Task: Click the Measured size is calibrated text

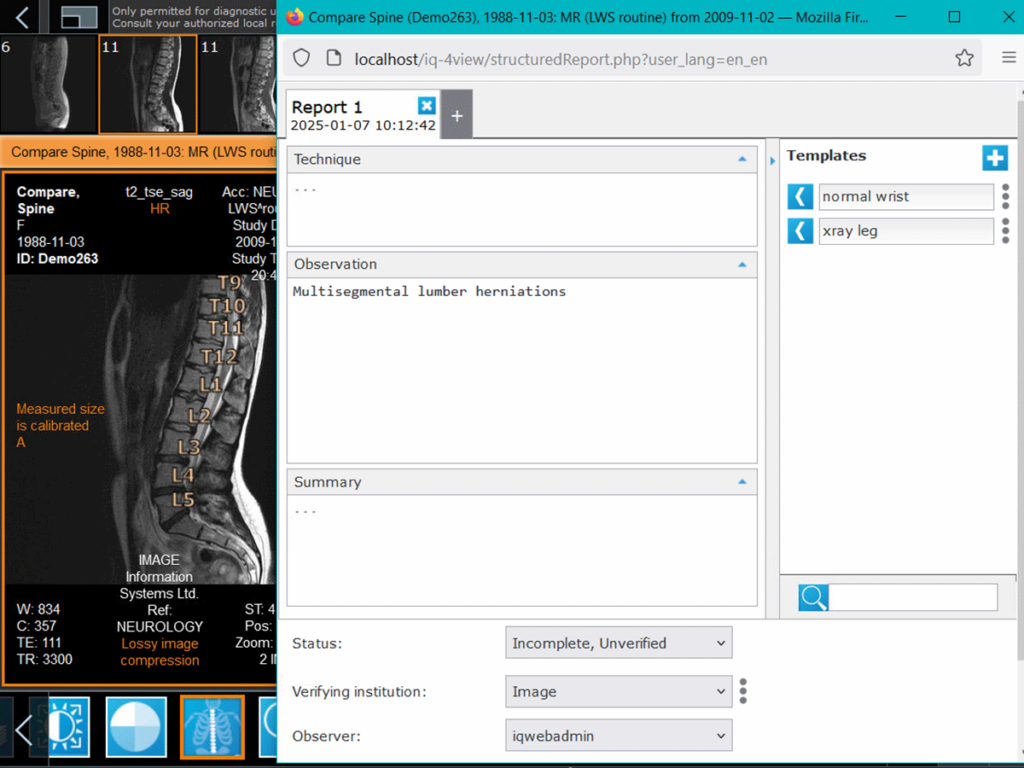Action: (x=60, y=417)
